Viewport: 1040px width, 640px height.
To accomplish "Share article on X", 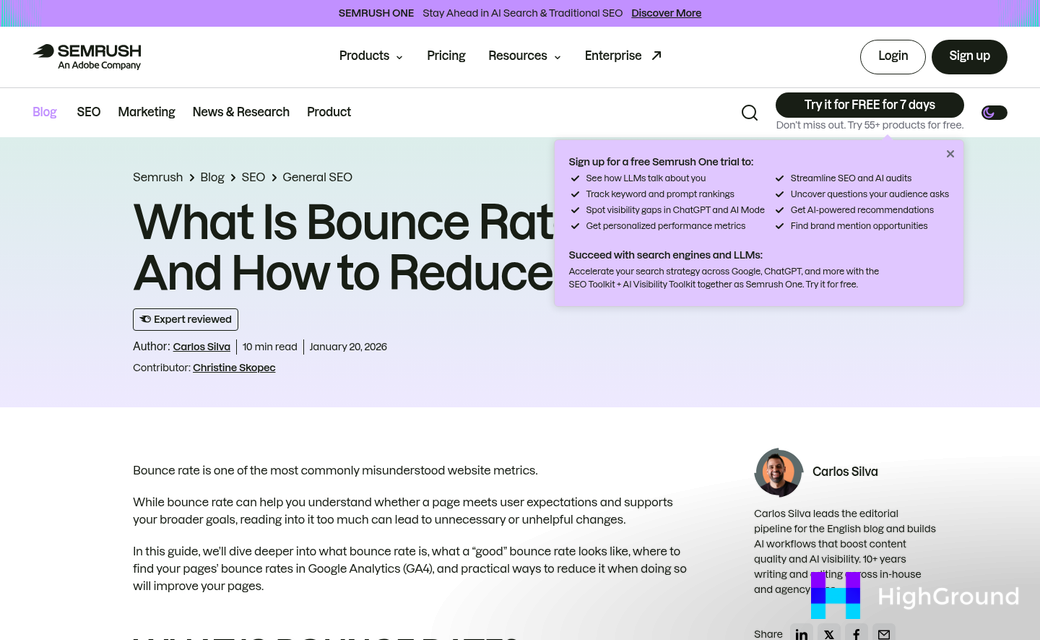I will pos(829,634).
